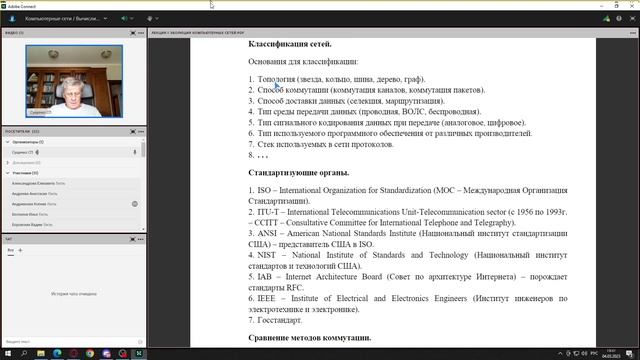The image size is (640, 360).
Task: Select fourth participant in attendee list
Action: coord(72,214)
